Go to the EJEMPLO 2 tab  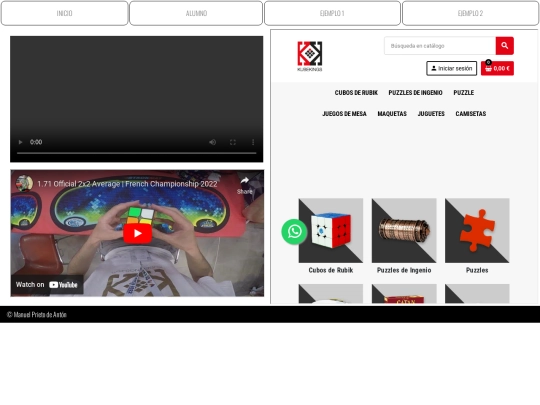[470, 13]
